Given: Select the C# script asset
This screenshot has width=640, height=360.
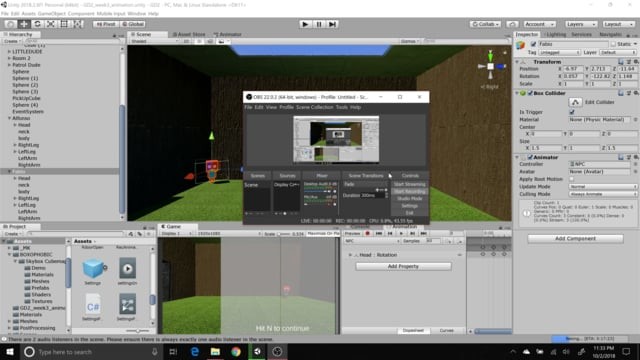Looking at the screenshot, I should coord(93,307).
